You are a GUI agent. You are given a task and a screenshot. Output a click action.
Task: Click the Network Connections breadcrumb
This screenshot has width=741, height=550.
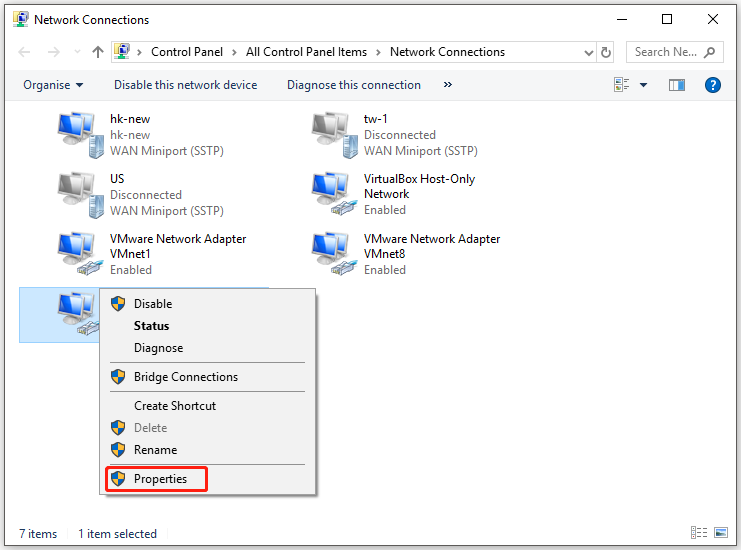pos(447,52)
